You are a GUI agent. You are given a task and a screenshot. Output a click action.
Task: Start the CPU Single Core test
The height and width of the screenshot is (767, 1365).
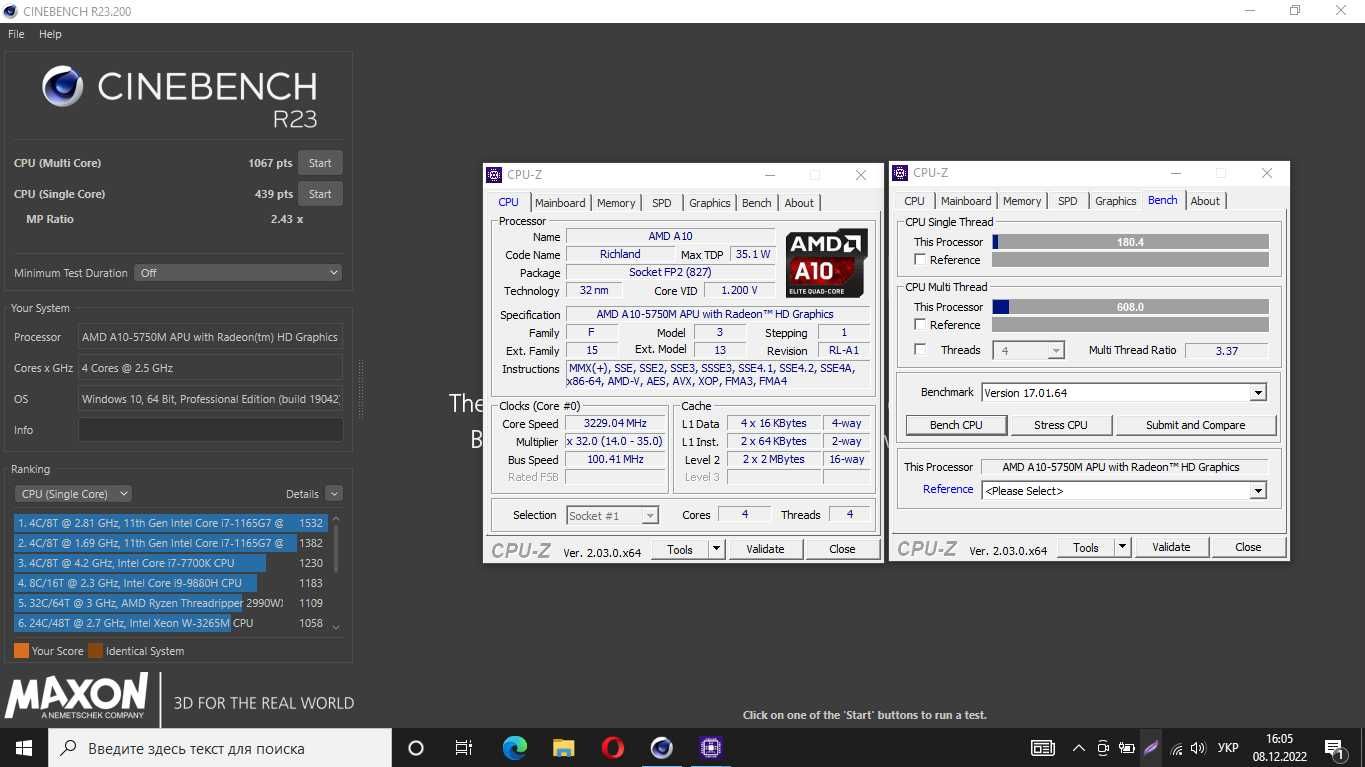point(320,194)
